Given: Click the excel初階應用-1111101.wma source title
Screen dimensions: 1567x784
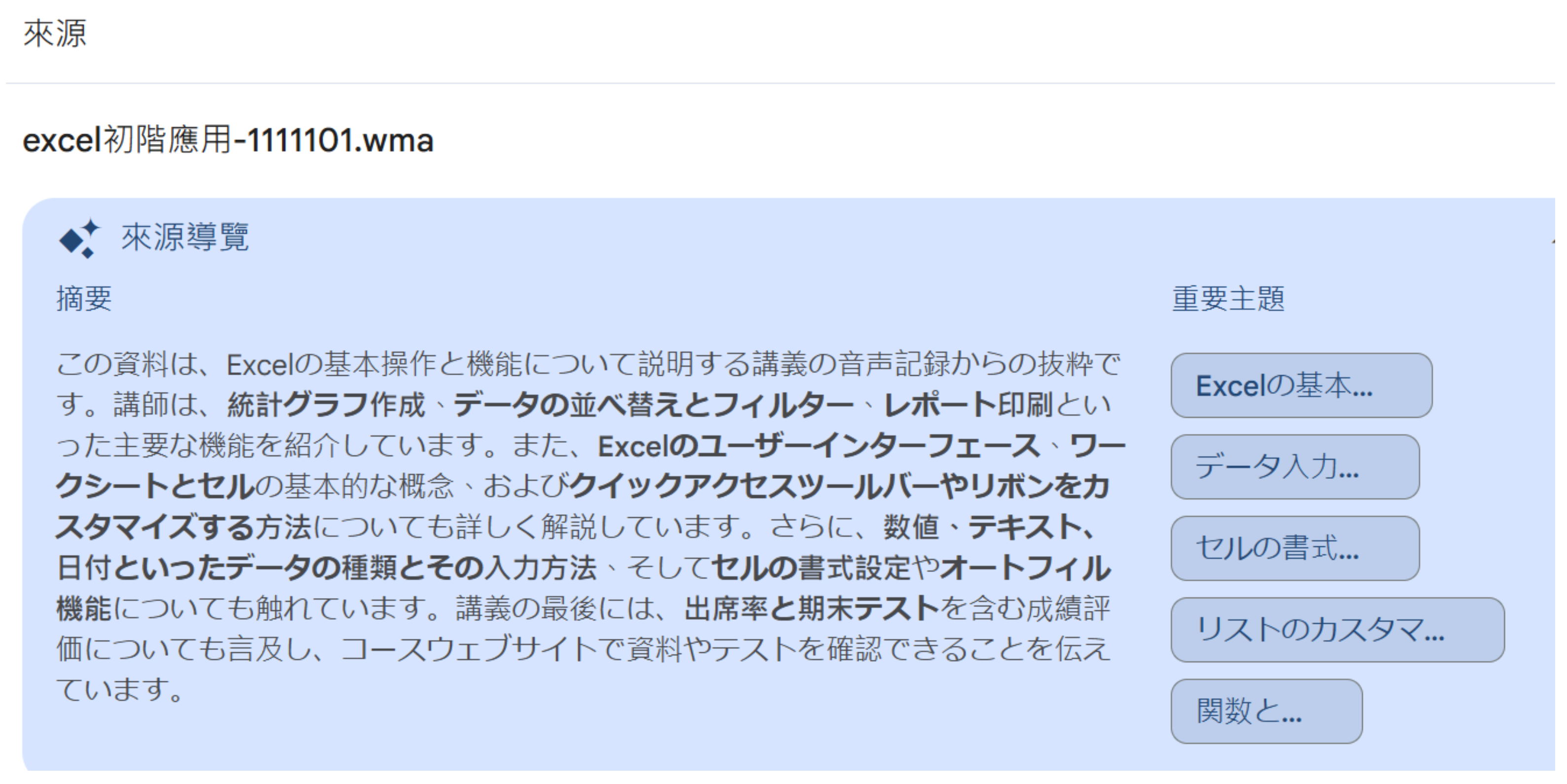Looking at the screenshot, I should pos(228,141).
